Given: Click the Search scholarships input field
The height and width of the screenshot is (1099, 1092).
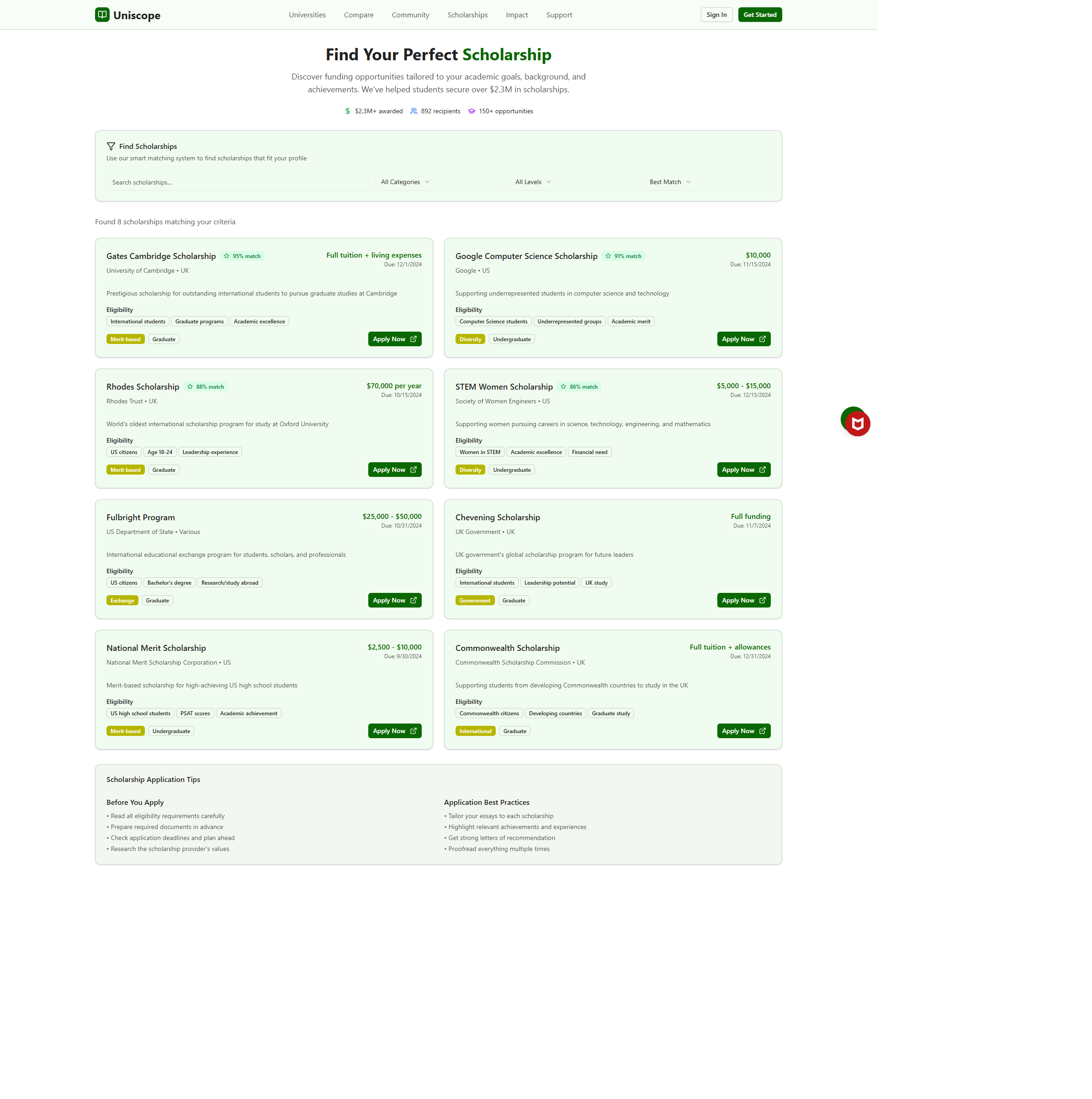Looking at the screenshot, I should pos(236,182).
